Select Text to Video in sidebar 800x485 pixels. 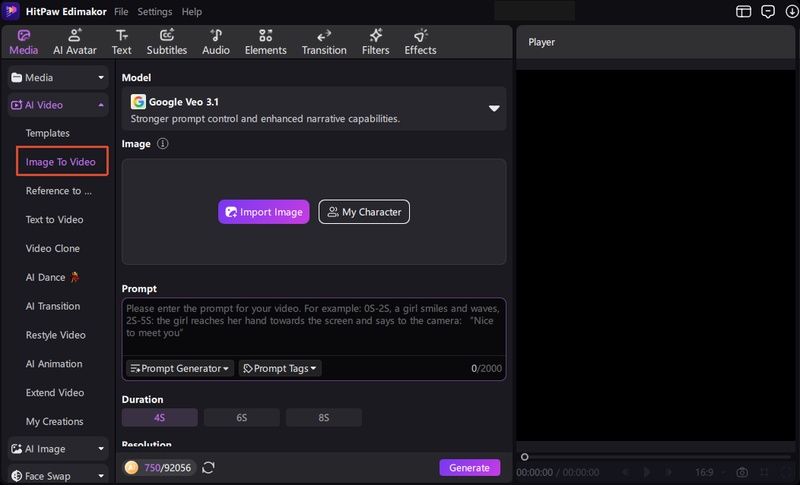[x=55, y=220]
